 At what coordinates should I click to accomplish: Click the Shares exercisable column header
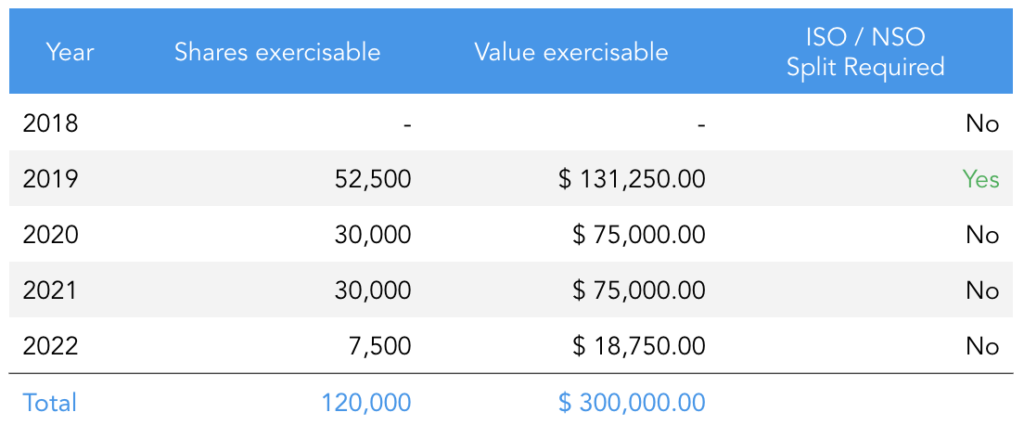(278, 52)
